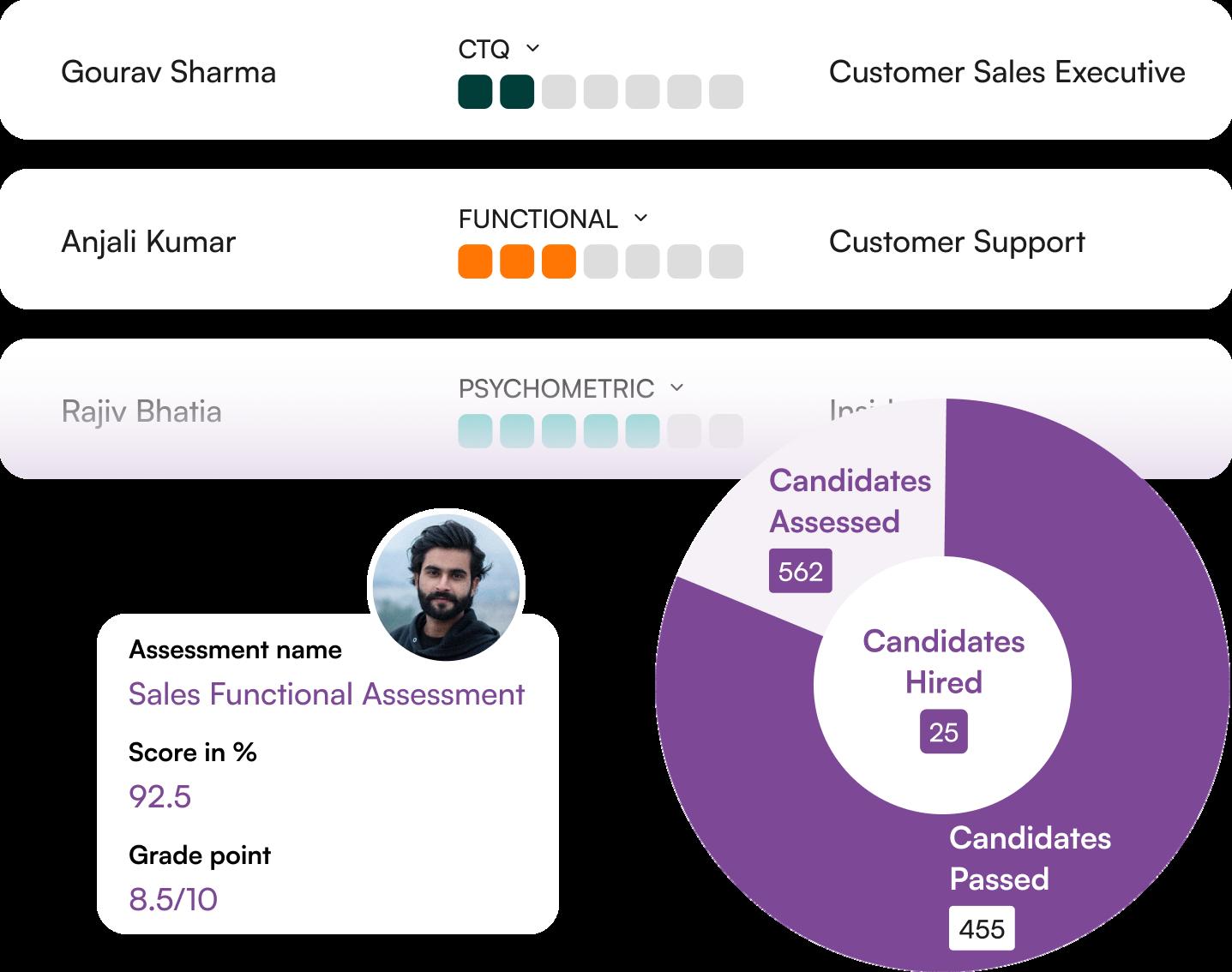Click the 455 candidates passed badge
Image resolution: width=1232 pixels, height=972 pixels.
click(x=982, y=929)
